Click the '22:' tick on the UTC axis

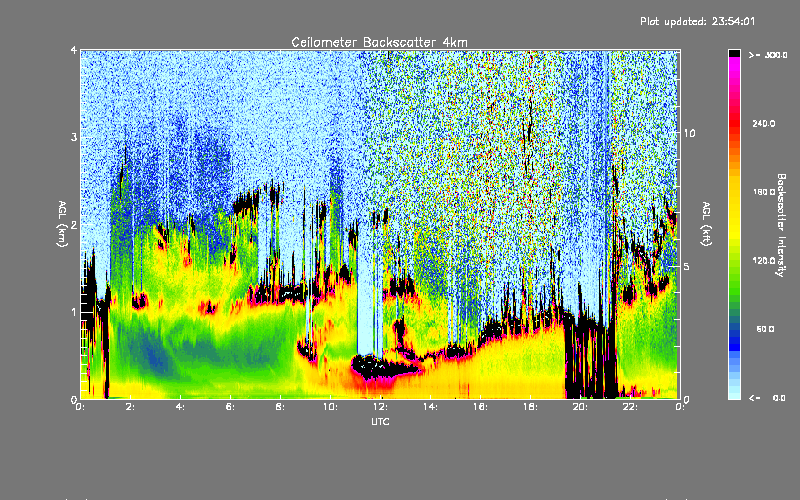click(x=630, y=407)
